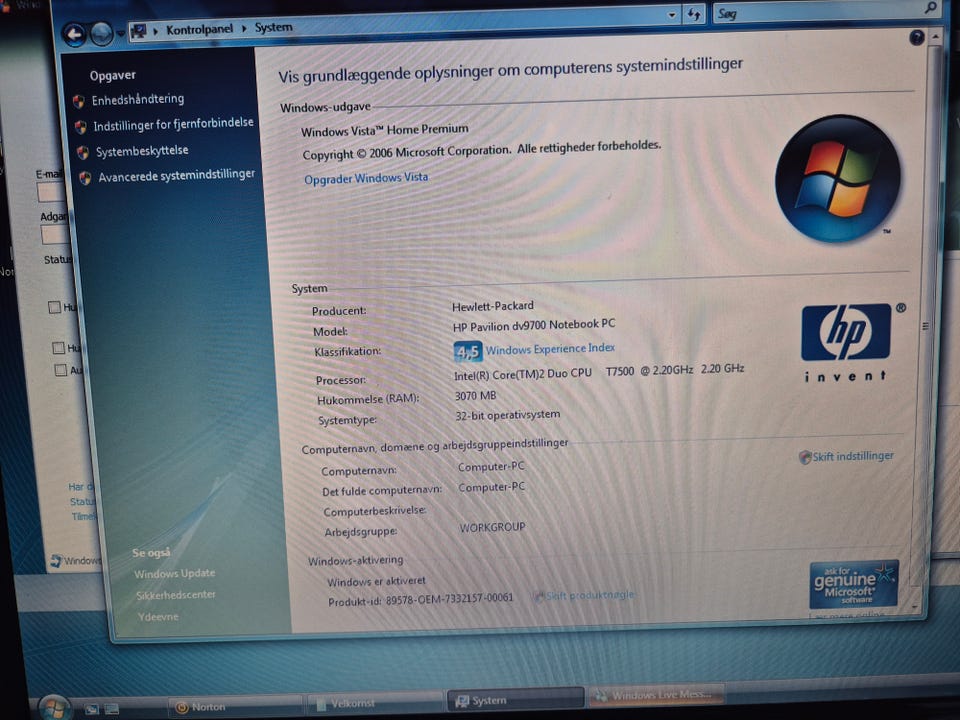This screenshot has width=960, height=720.
Task: Switch to Norton taskbar button
Action: coord(235,707)
